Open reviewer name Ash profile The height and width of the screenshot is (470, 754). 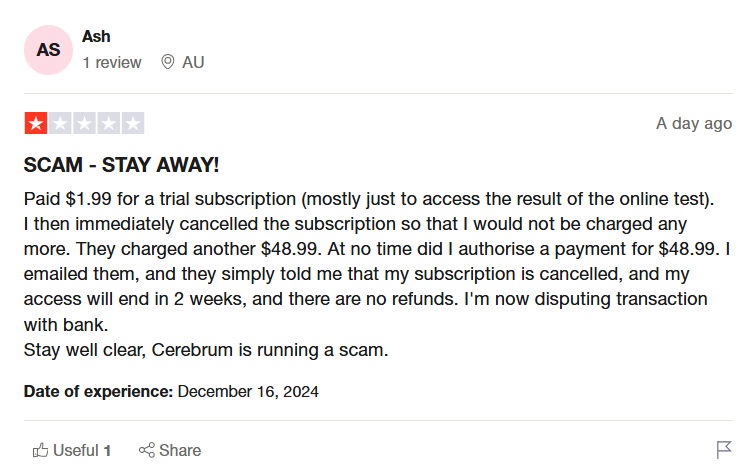pyautogui.click(x=96, y=37)
